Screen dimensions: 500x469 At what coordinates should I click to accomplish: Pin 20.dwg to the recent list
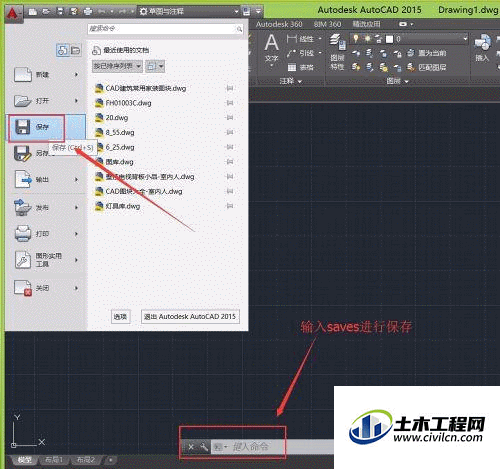point(230,118)
